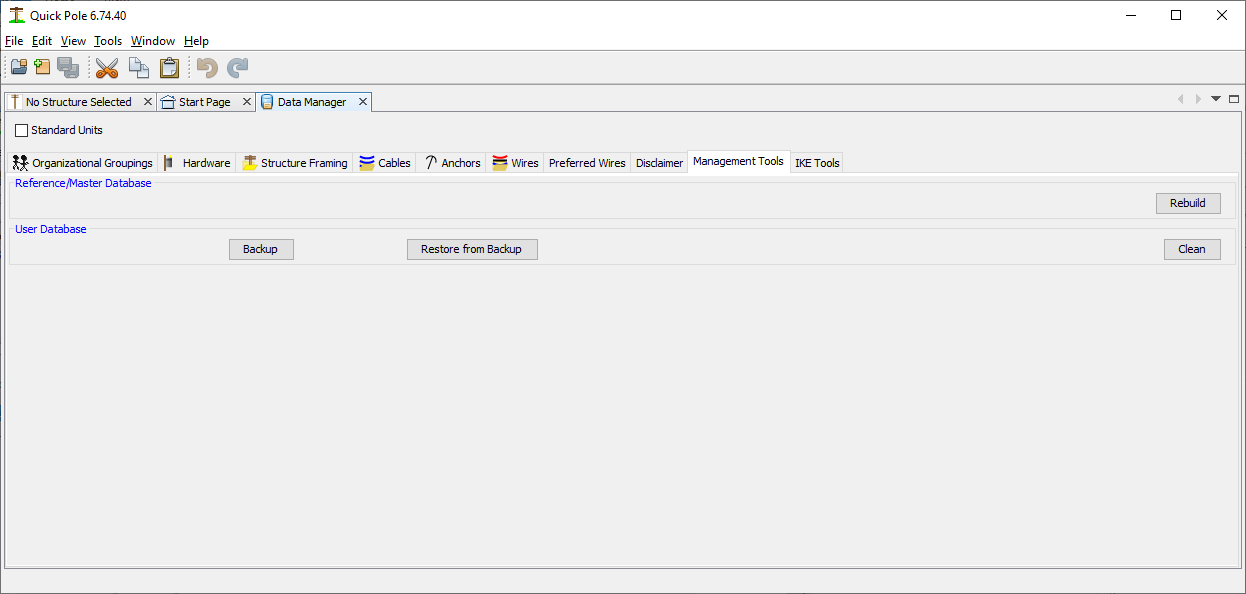Image resolution: width=1246 pixels, height=594 pixels.
Task: Open the Organizational Groupings tab
Action: point(83,163)
